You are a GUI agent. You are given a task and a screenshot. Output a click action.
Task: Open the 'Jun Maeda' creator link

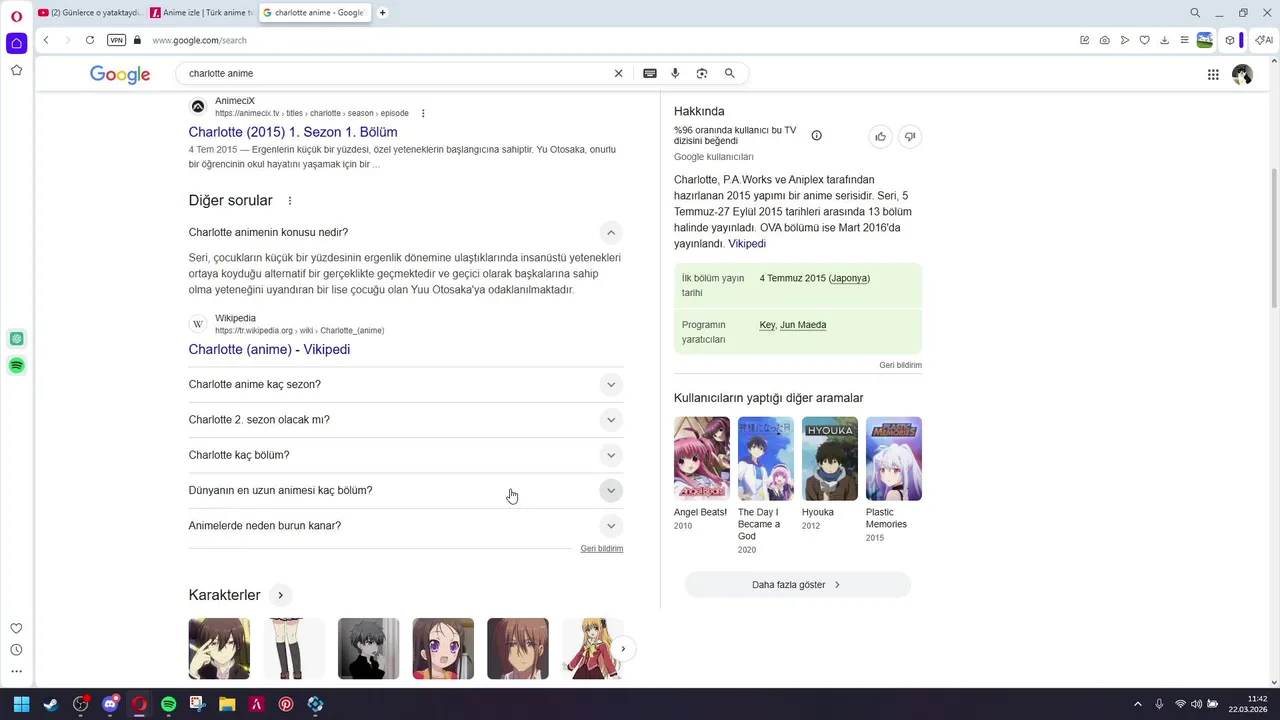[803, 325]
